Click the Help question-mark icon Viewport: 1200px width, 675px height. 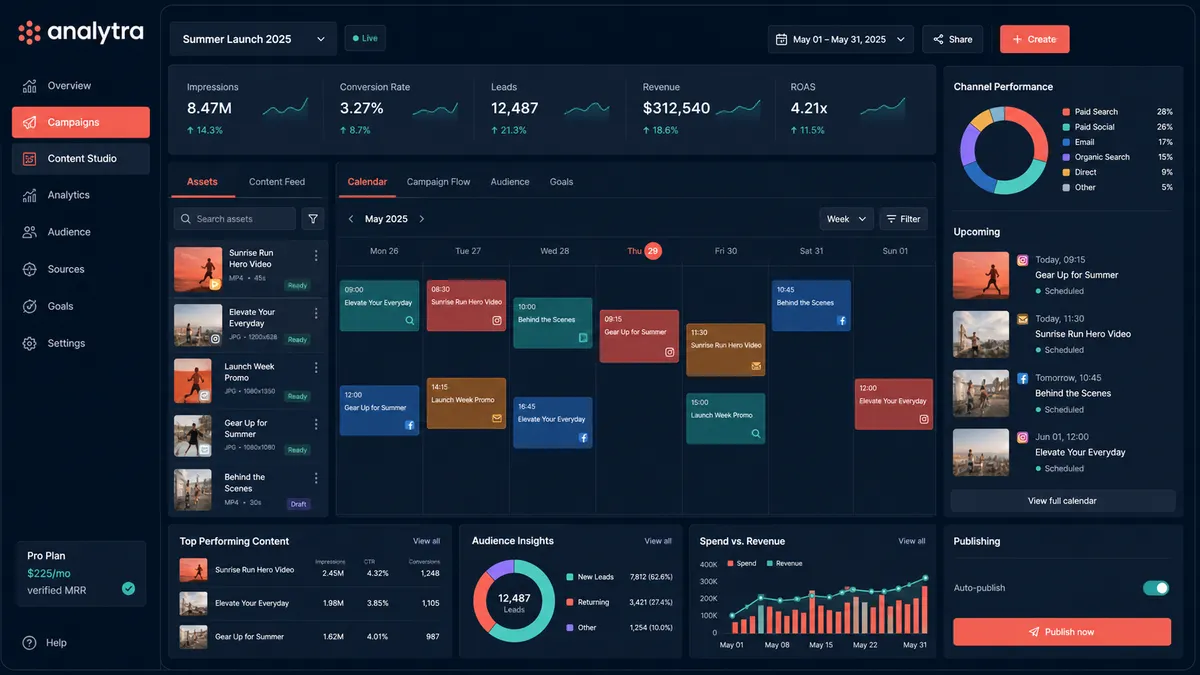[29, 643]
